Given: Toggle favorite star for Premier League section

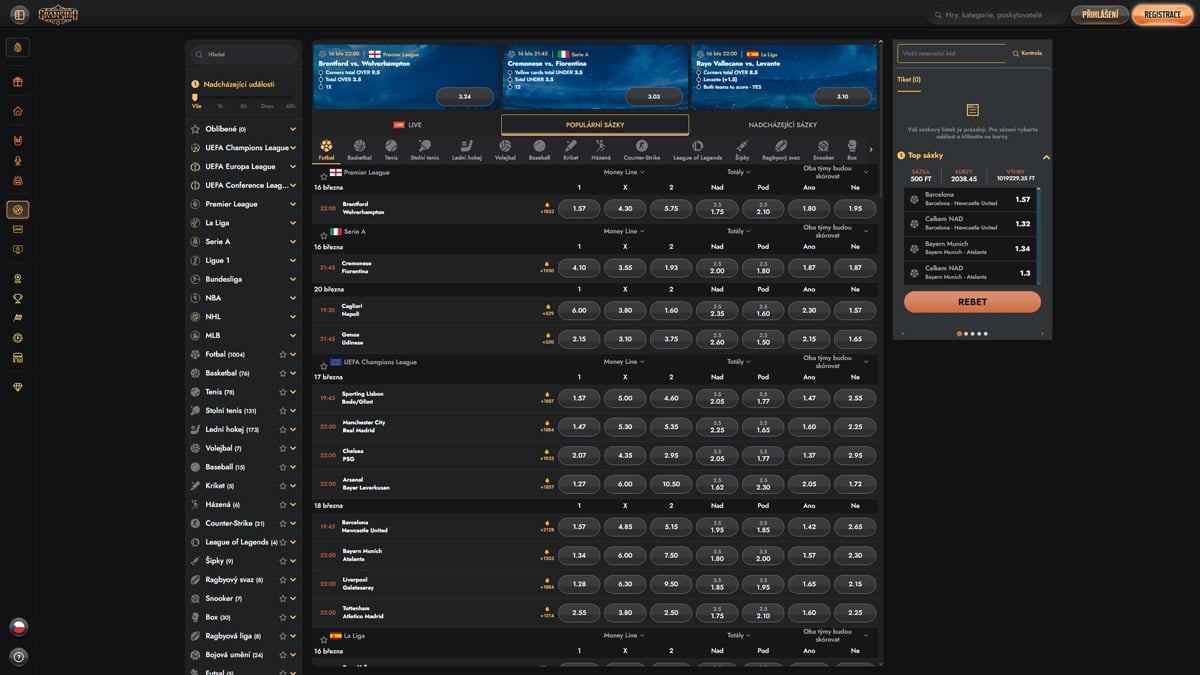Looking at the screenshot, I should [323, 174].
